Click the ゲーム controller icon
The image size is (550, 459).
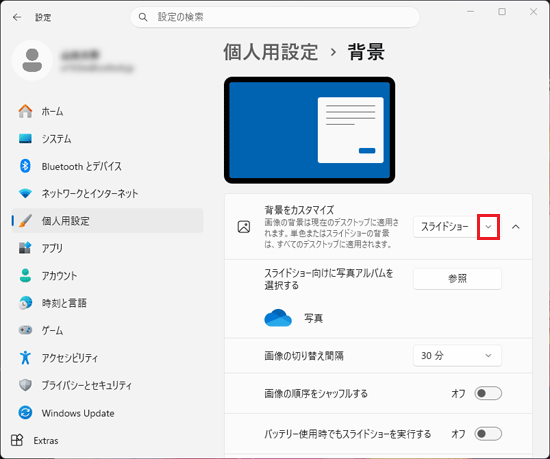(x=25, y=330)
